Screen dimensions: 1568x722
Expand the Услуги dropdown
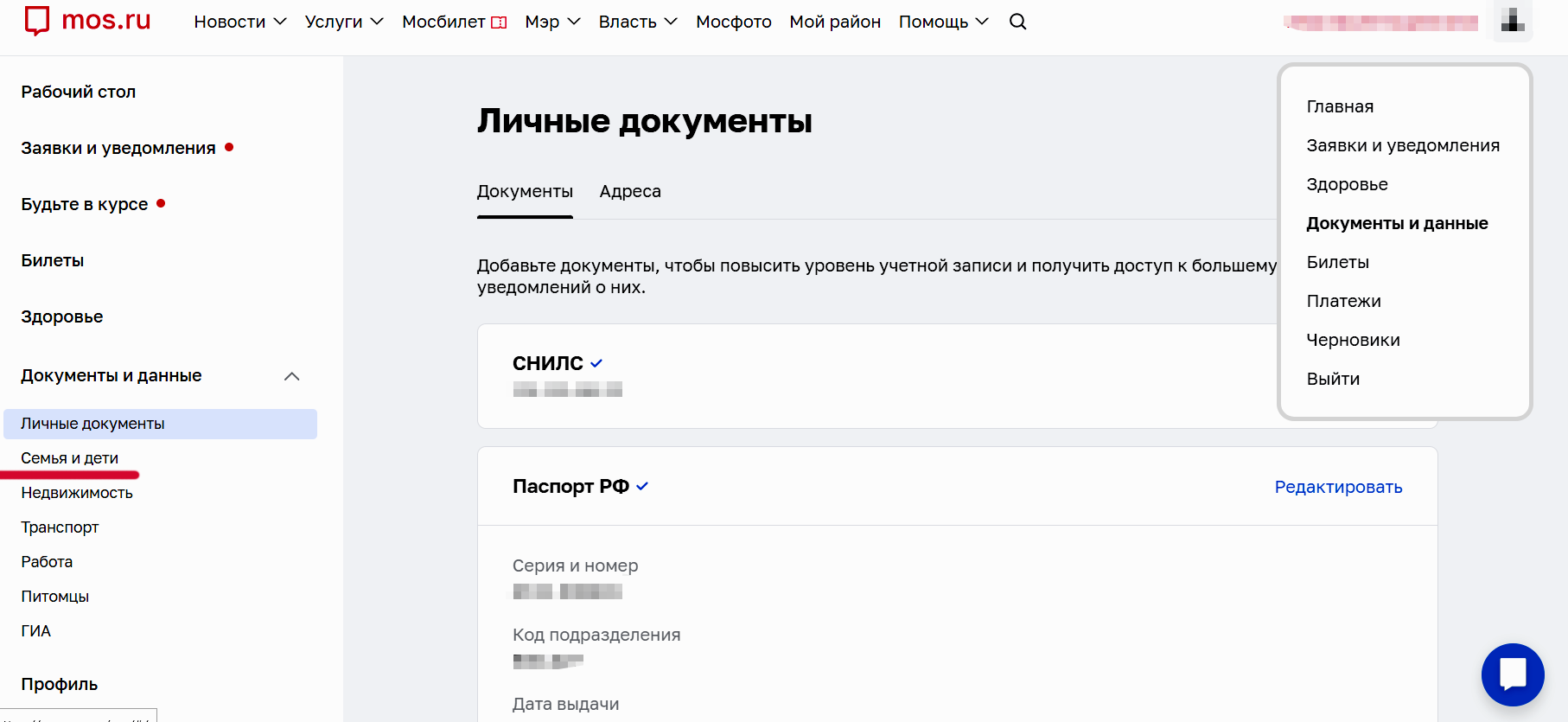(343, 22)
